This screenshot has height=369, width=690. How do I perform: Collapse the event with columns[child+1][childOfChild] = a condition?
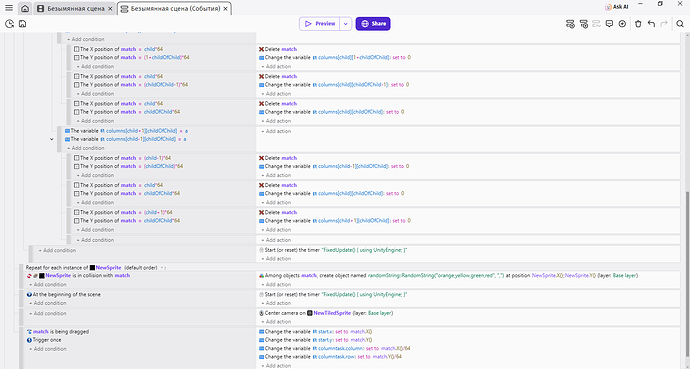(51, 139)
